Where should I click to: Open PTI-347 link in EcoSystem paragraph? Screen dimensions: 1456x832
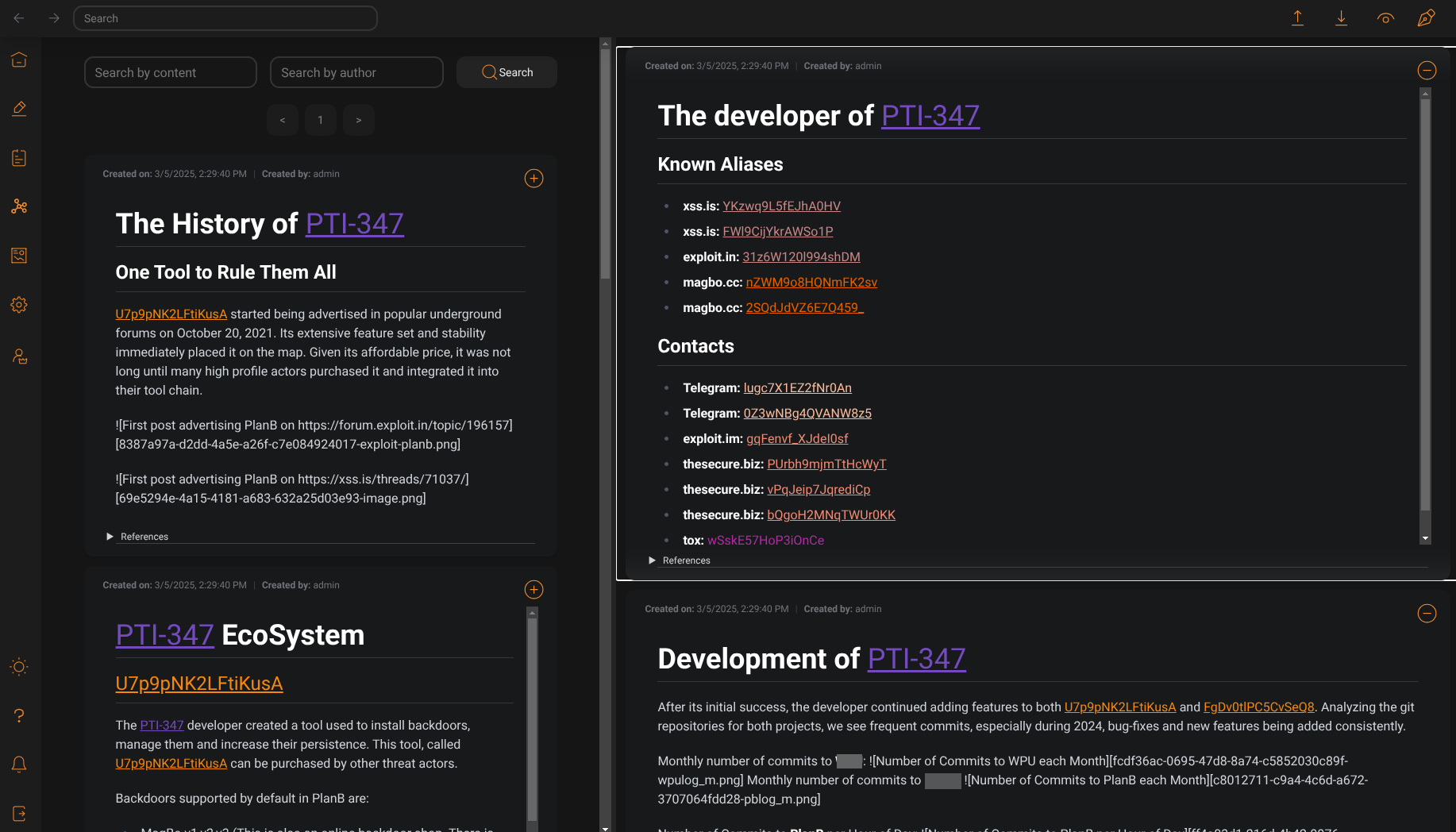point(162,726)
